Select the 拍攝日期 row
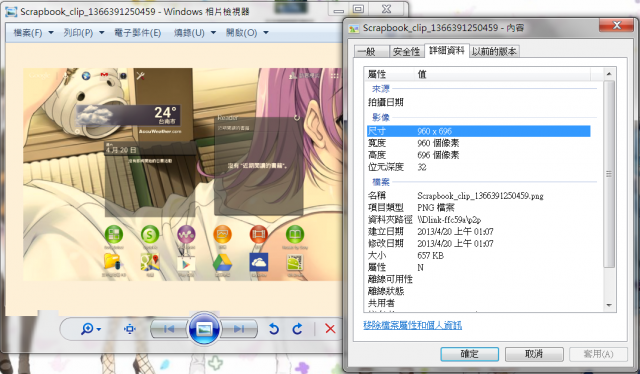The width and height of the screenshot is (640, 374). (x=478, y=102)
